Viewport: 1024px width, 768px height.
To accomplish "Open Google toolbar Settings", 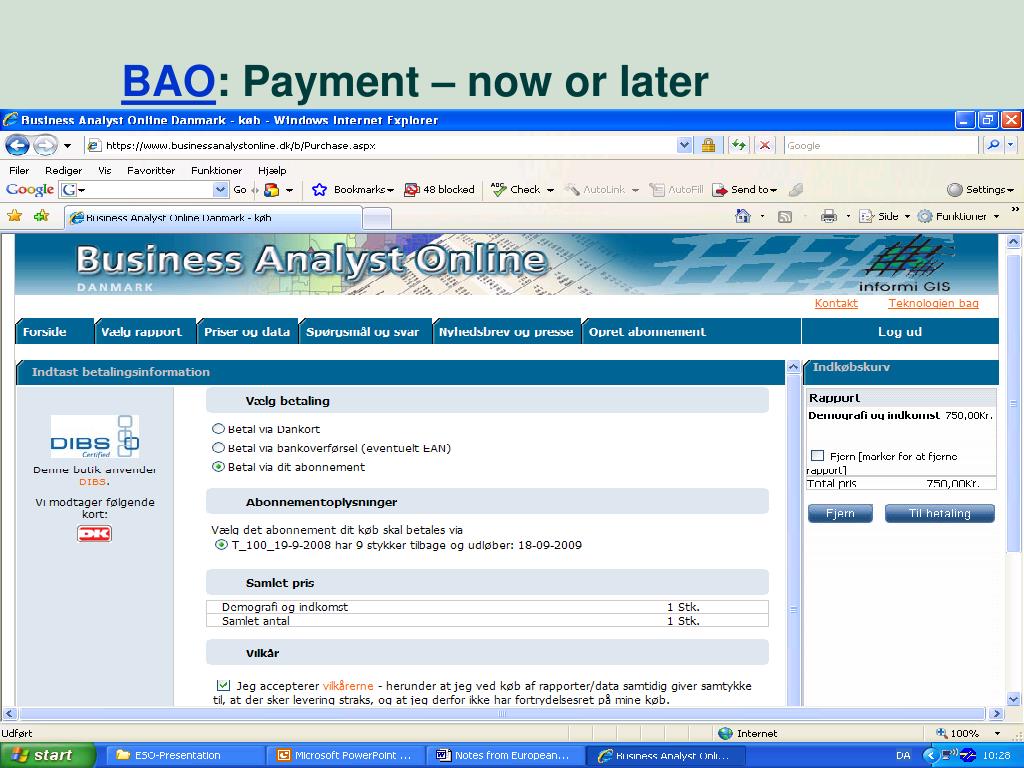I will (980, 189).
